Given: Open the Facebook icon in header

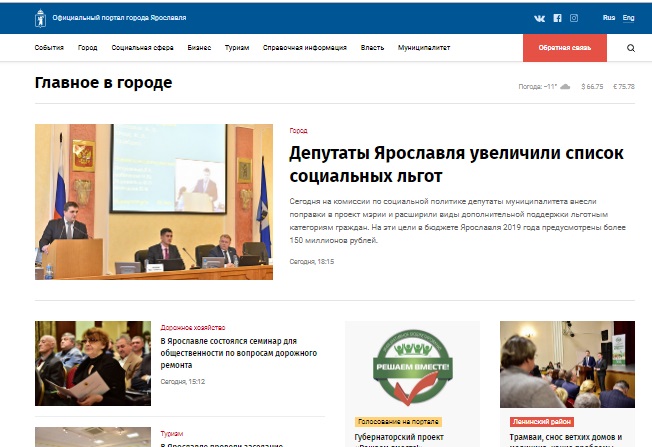Looking at the screenshot, I should click(557, 18).
